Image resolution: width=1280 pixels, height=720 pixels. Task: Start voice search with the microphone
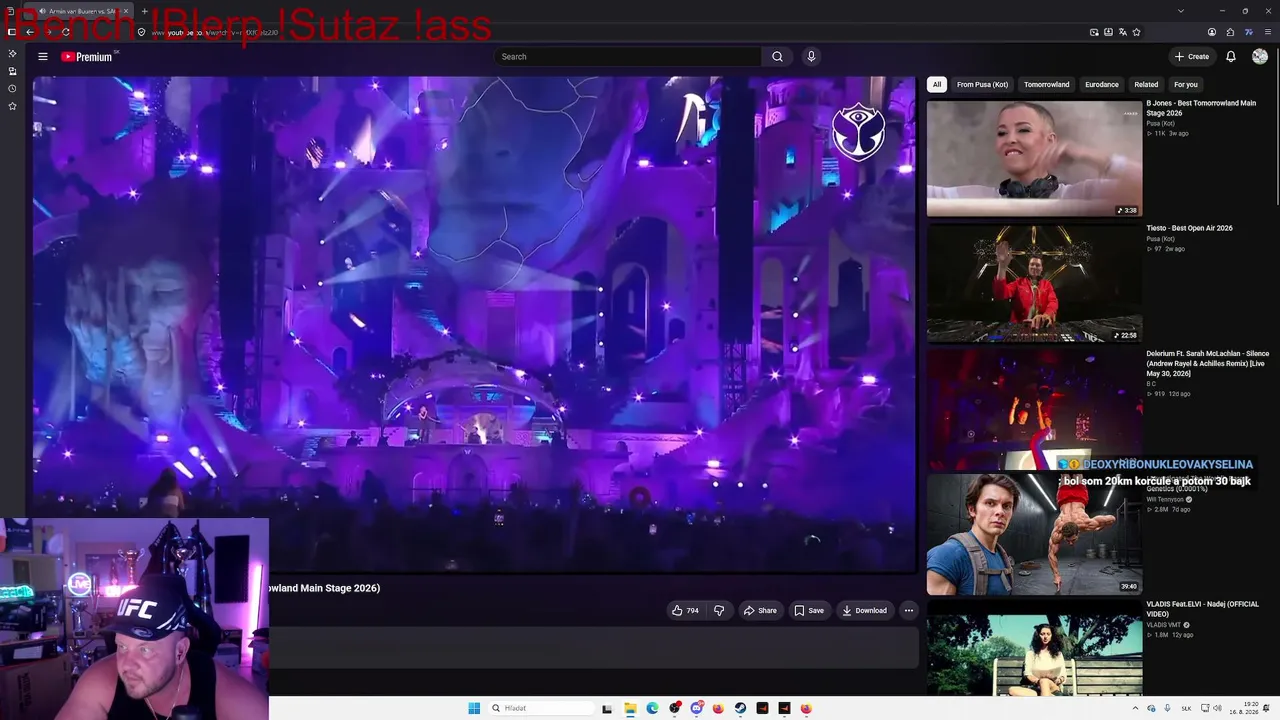point(811,57)
